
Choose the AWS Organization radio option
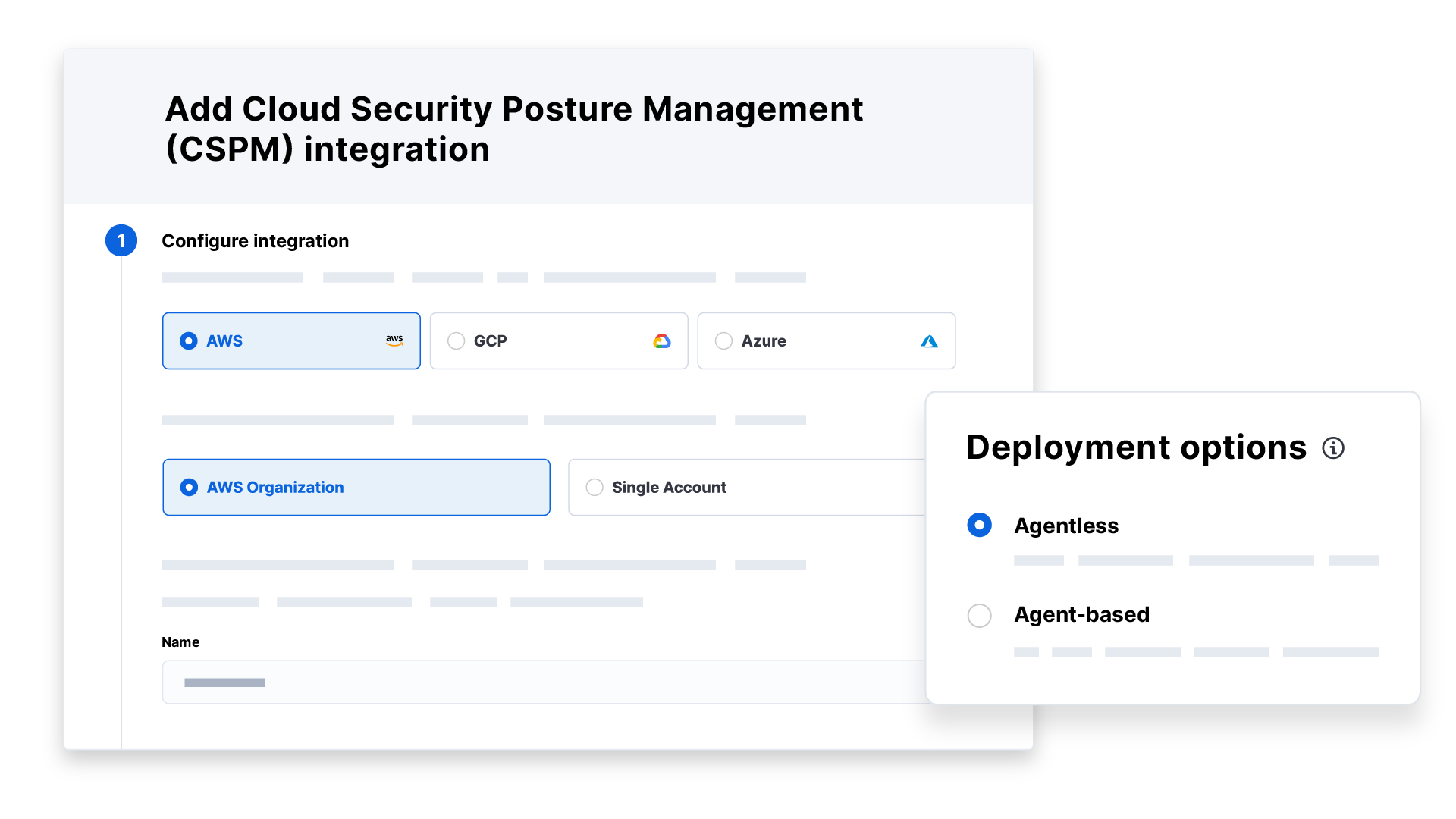[x=189, y=488]
